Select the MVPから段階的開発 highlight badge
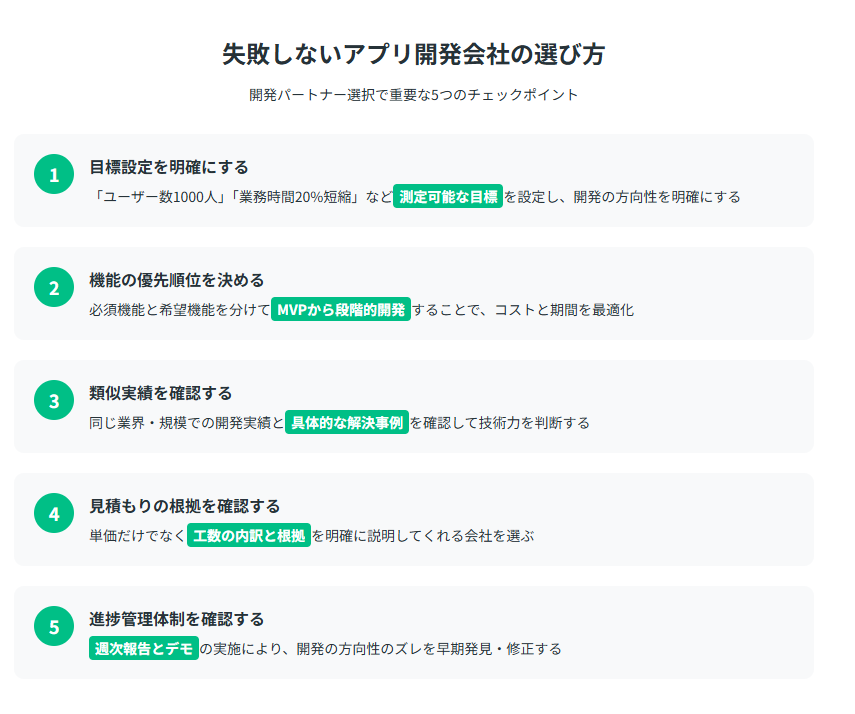Screen dimensions: 855x714 tap(341, 309)
